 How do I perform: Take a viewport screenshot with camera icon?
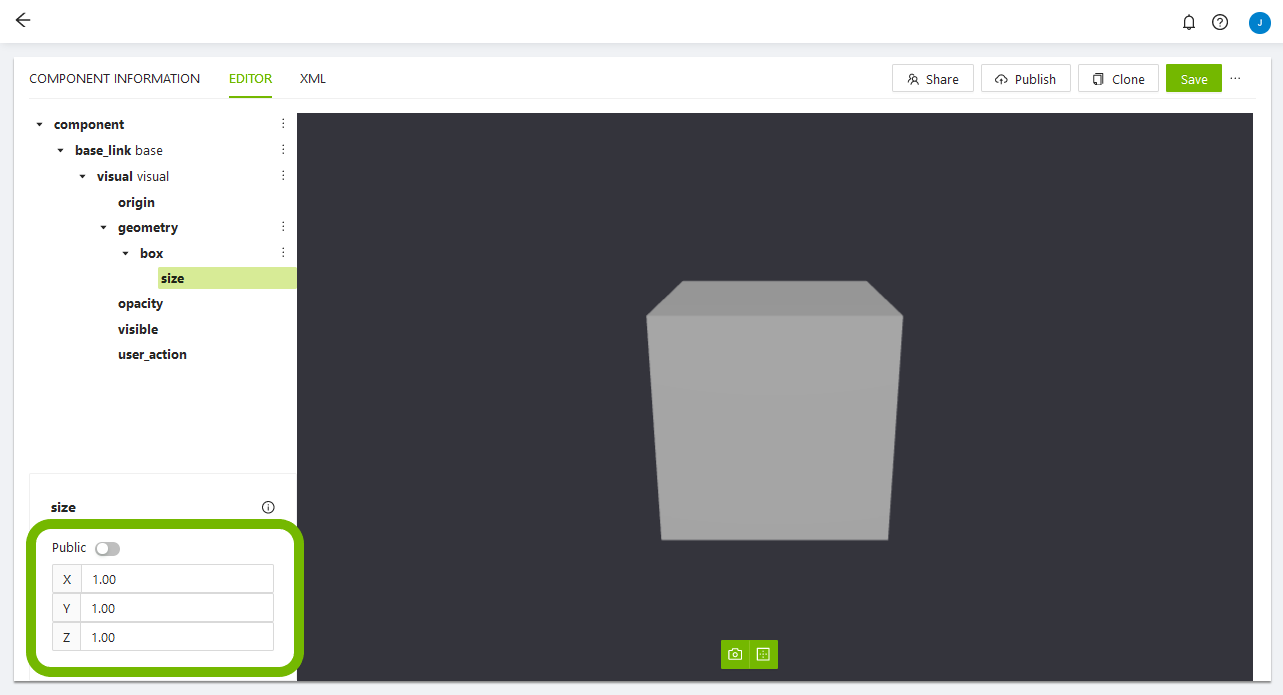[x=735, y=654]
